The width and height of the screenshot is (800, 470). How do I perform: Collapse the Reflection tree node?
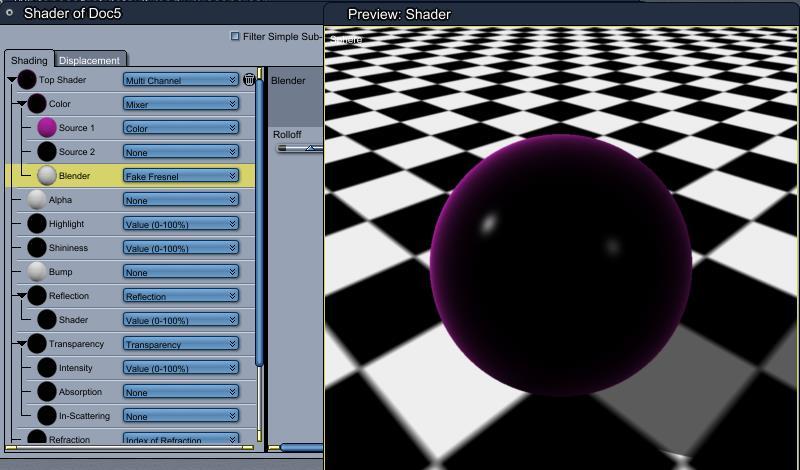click(21, 296)
